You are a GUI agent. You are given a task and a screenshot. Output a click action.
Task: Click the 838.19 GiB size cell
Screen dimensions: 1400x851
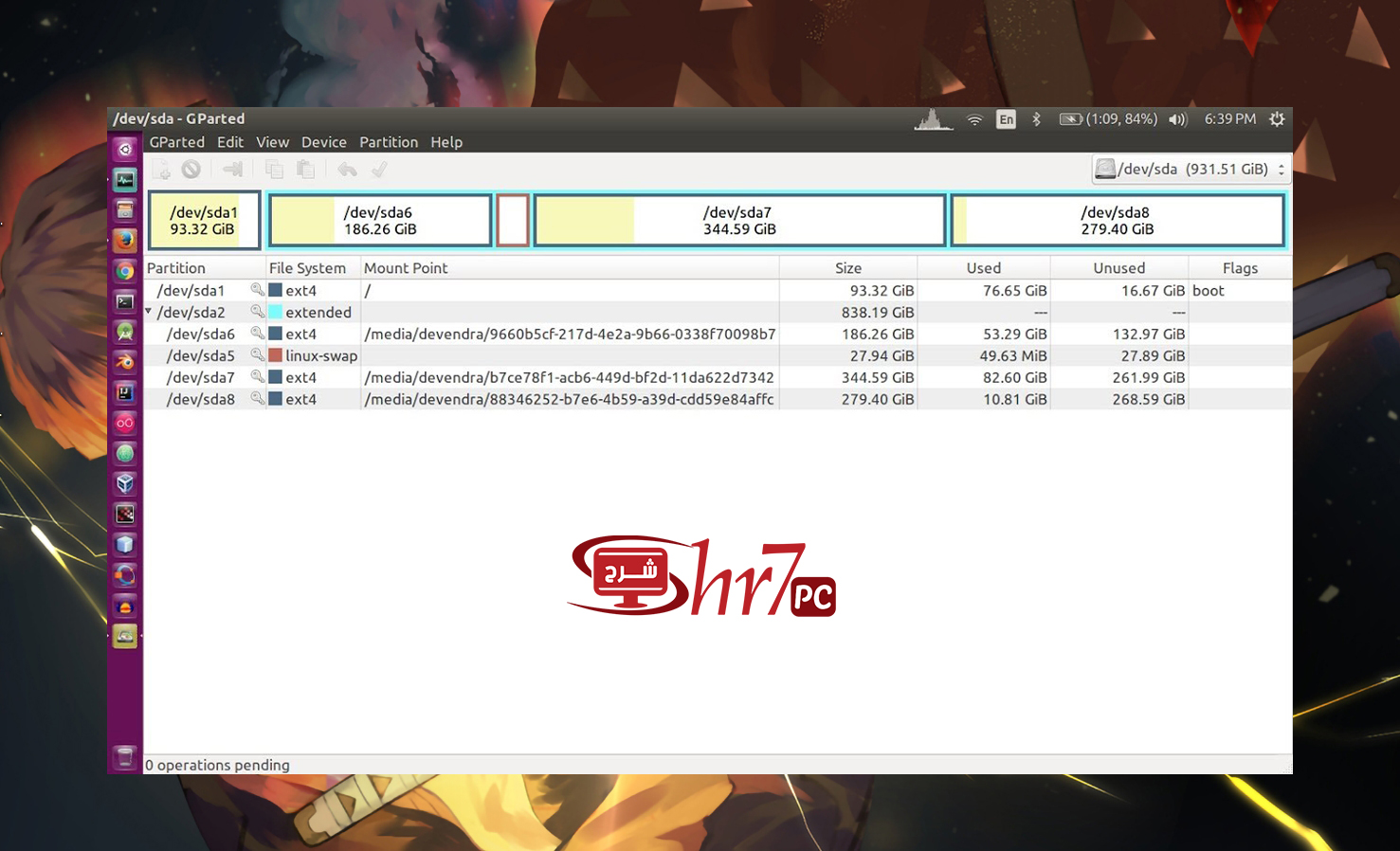878,312
